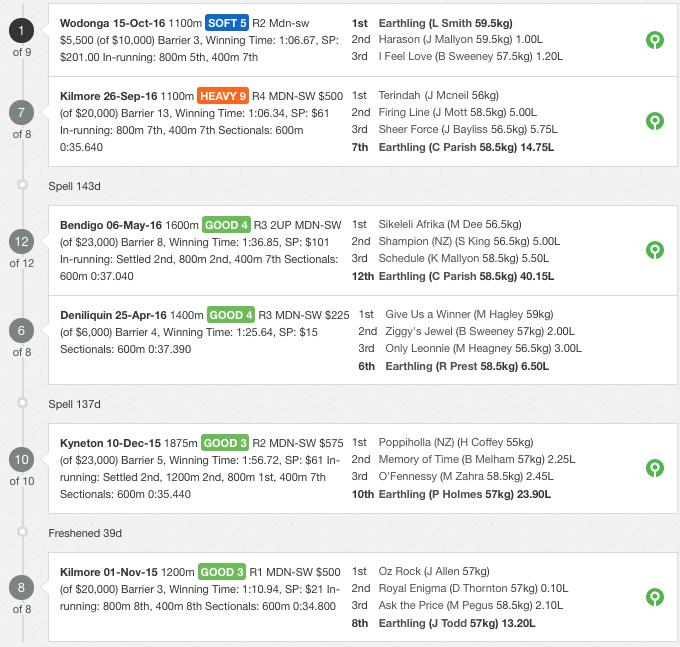Click green map pin for Kilmore 01-Nov-15 race
Image resolution: width=680 pixels, height=647 pixels.
(x=655, y=597)
